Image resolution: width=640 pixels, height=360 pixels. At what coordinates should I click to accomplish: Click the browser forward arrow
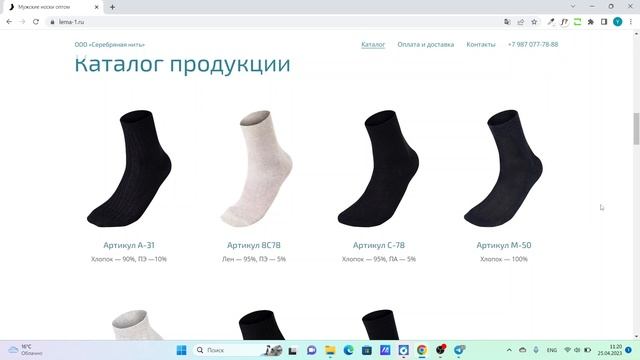coord(22,22)
